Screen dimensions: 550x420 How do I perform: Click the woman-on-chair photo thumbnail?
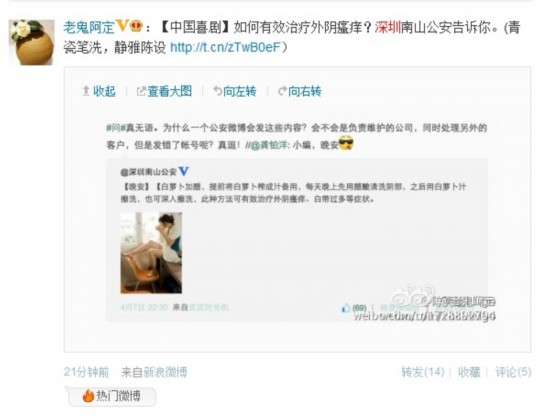[151, 253]
